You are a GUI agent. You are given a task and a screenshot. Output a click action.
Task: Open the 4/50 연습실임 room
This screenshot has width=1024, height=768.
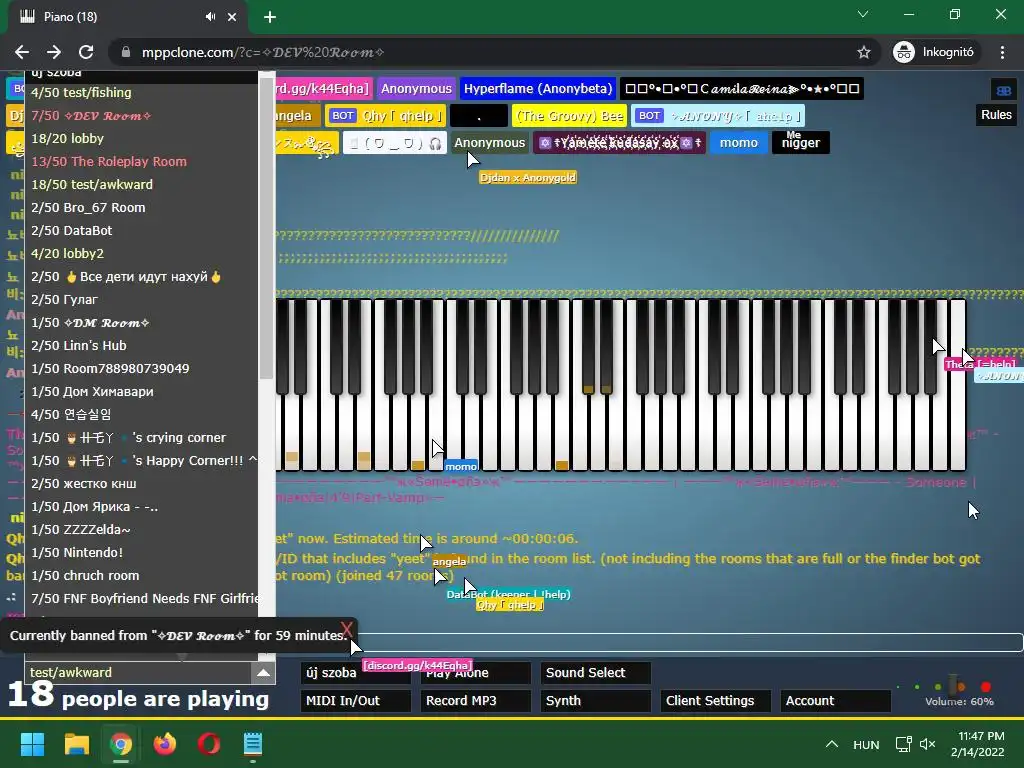[x=142, y=414]
